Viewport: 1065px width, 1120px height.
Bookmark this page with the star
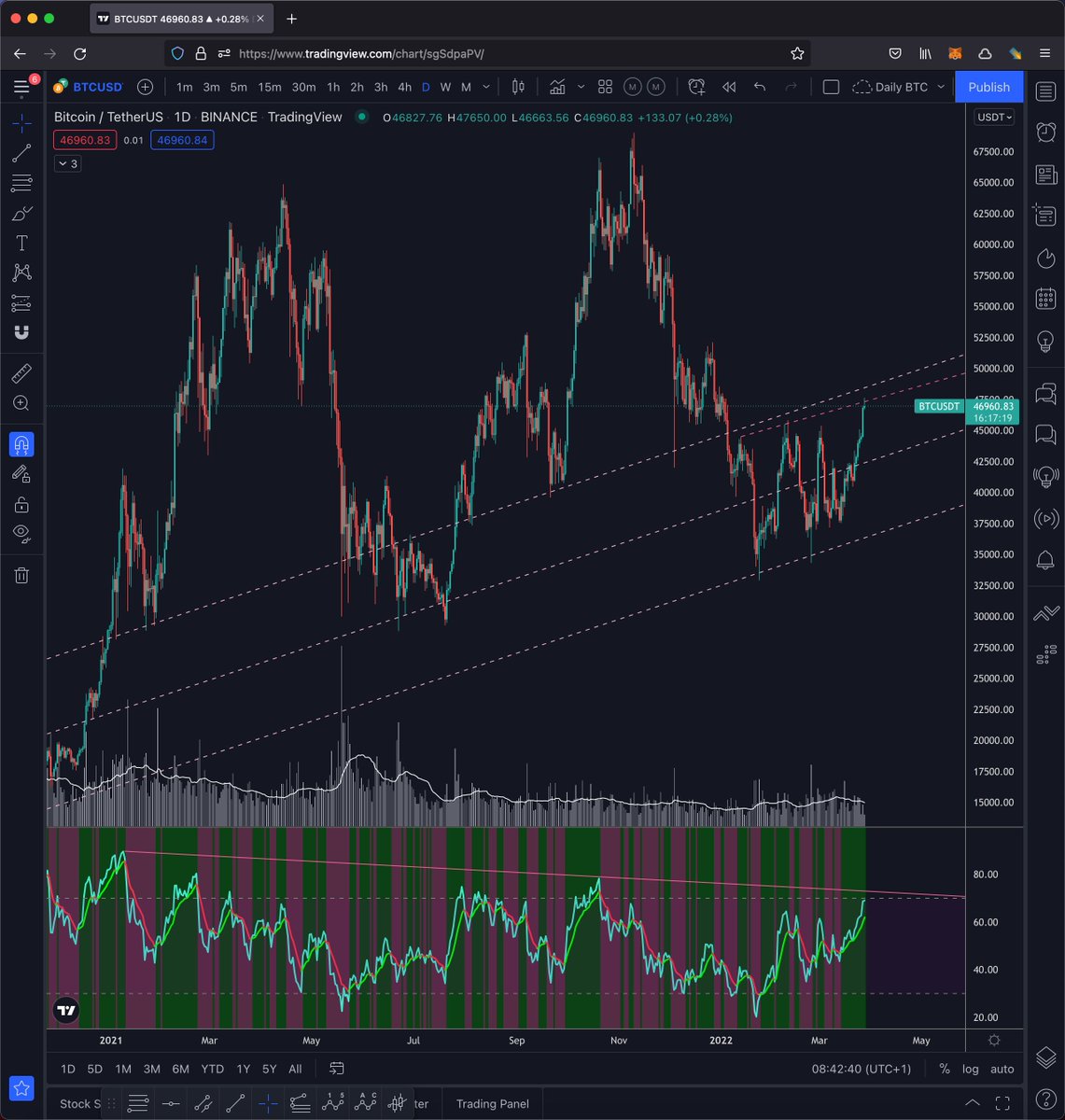click(x=797, y=53)
